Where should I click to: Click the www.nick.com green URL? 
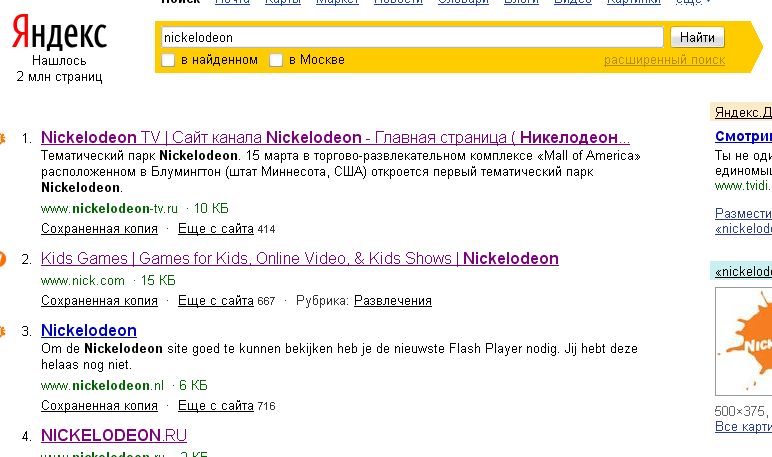83,281
